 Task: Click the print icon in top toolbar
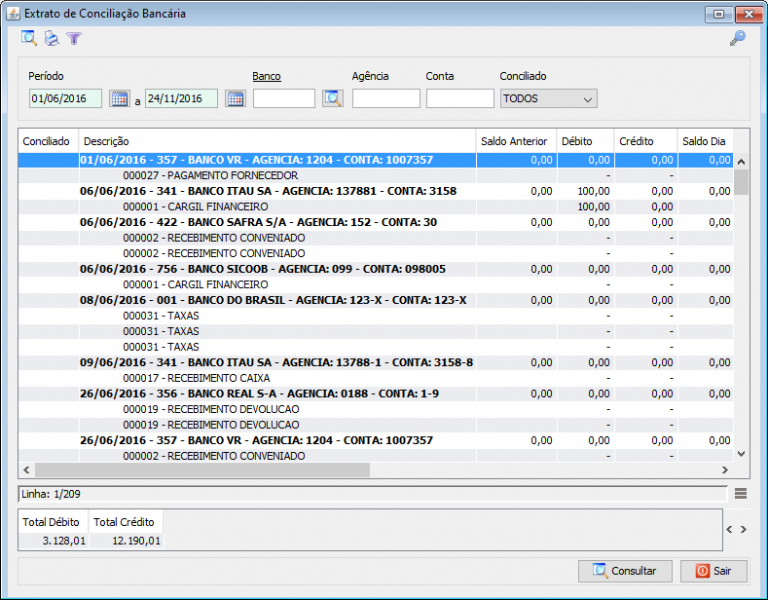click(51, 39)
